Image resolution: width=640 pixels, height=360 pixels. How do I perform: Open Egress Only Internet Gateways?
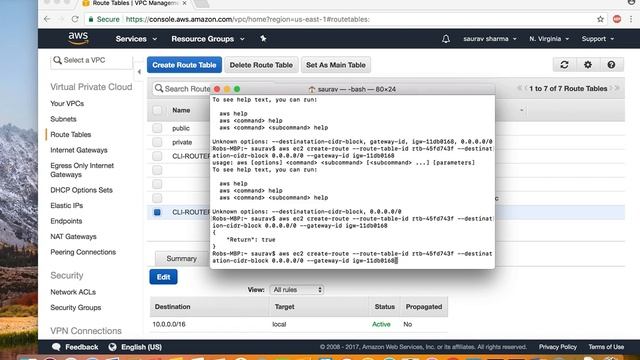pyautogui.click(x=82, y=170)
